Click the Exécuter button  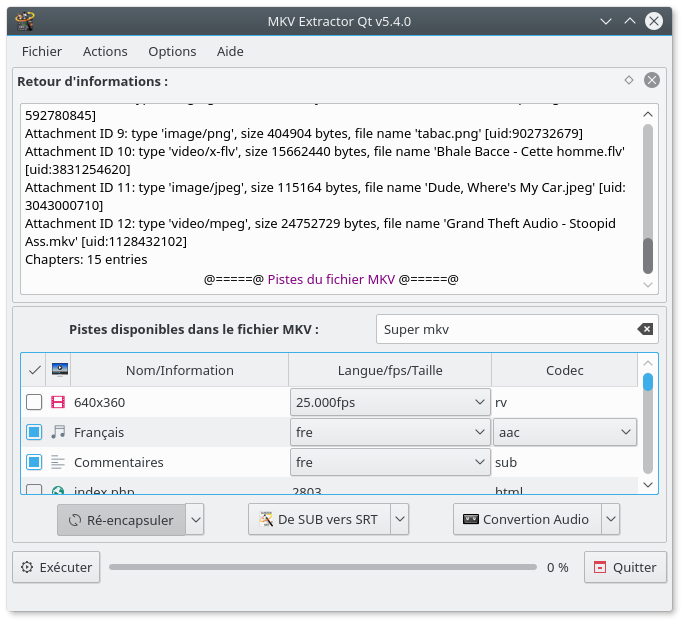[56, 567]
